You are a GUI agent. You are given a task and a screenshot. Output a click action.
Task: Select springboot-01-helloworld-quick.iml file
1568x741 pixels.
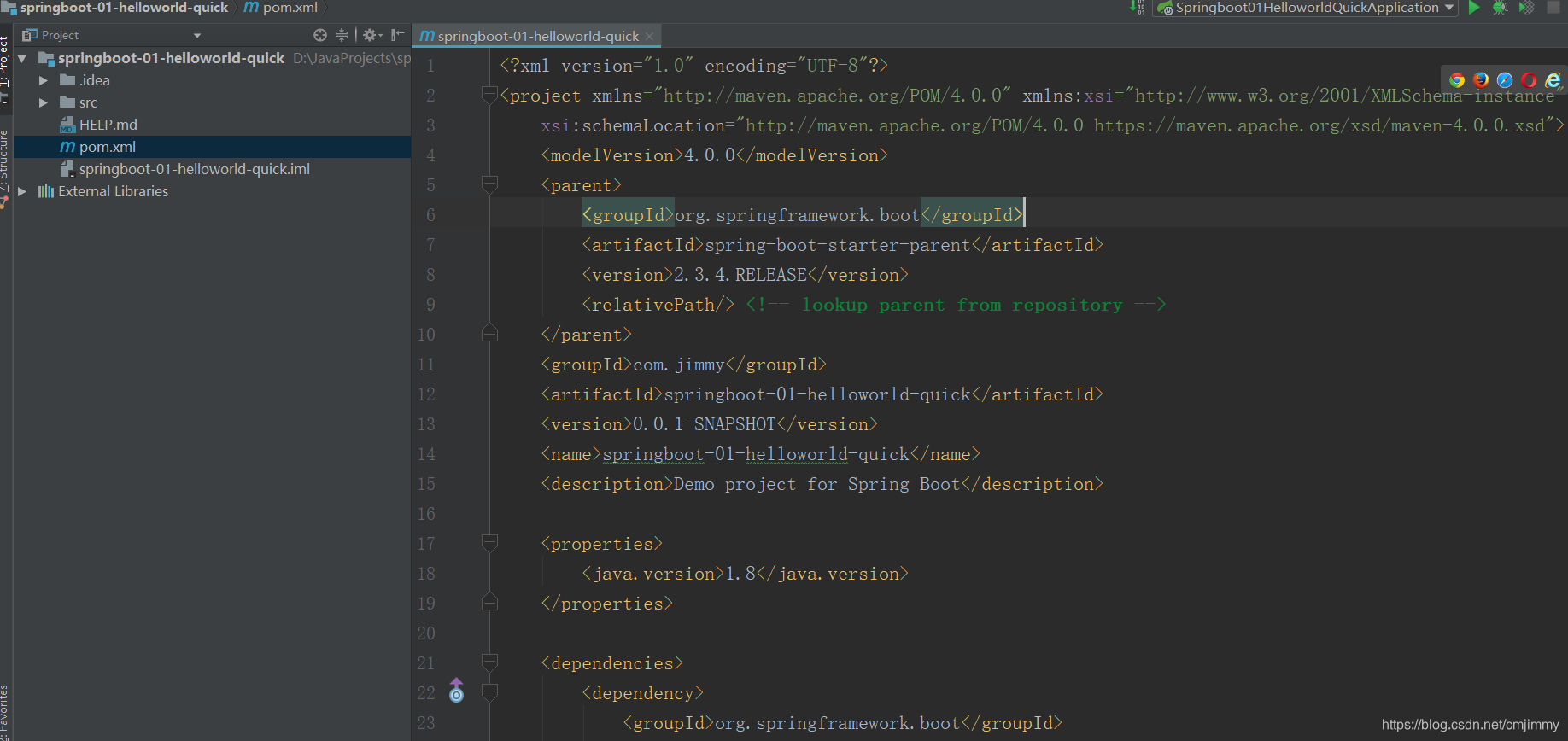tap(195, 169)
